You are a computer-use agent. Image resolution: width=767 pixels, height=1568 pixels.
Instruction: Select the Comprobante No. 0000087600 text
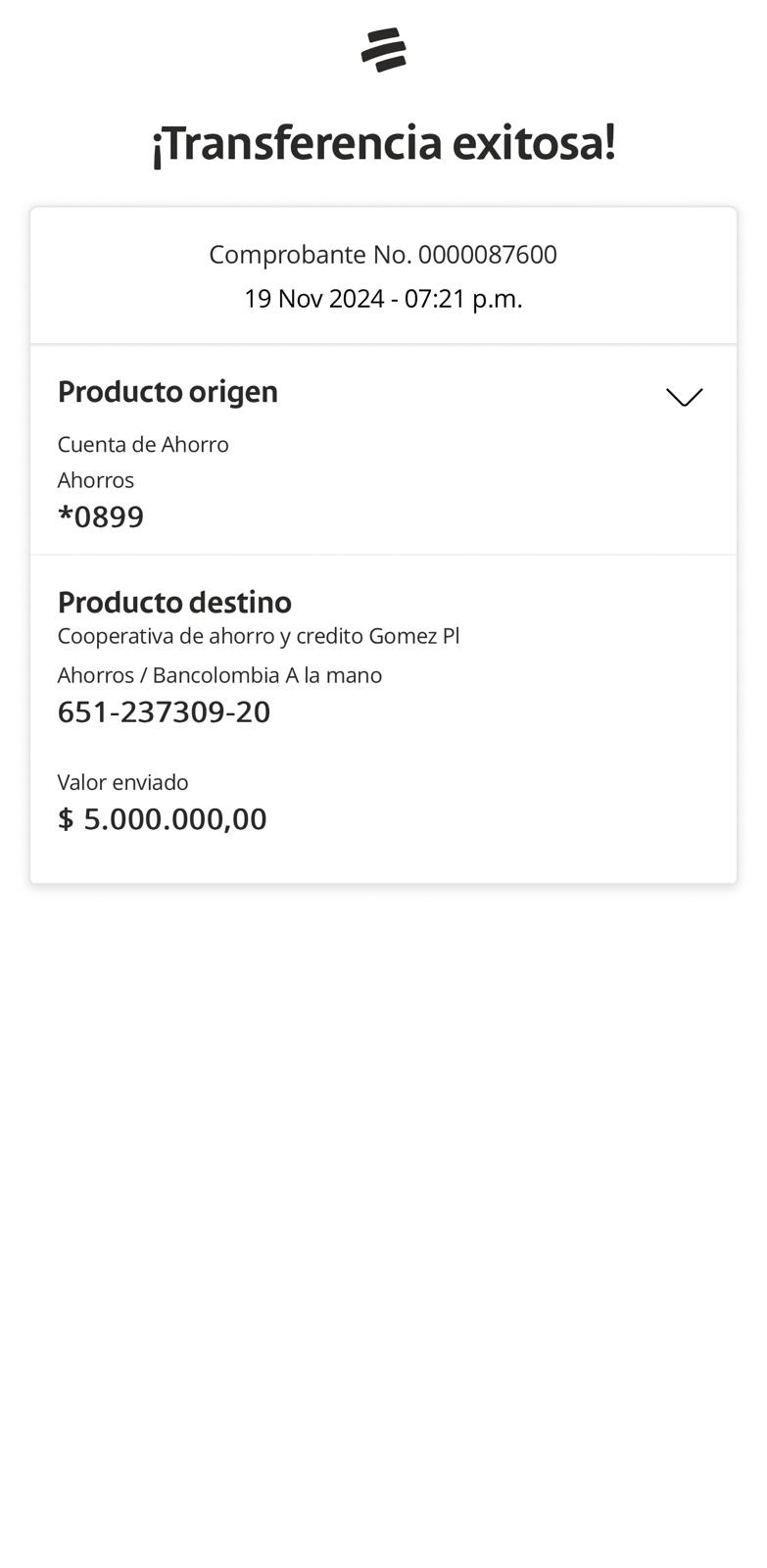point(383,255)
